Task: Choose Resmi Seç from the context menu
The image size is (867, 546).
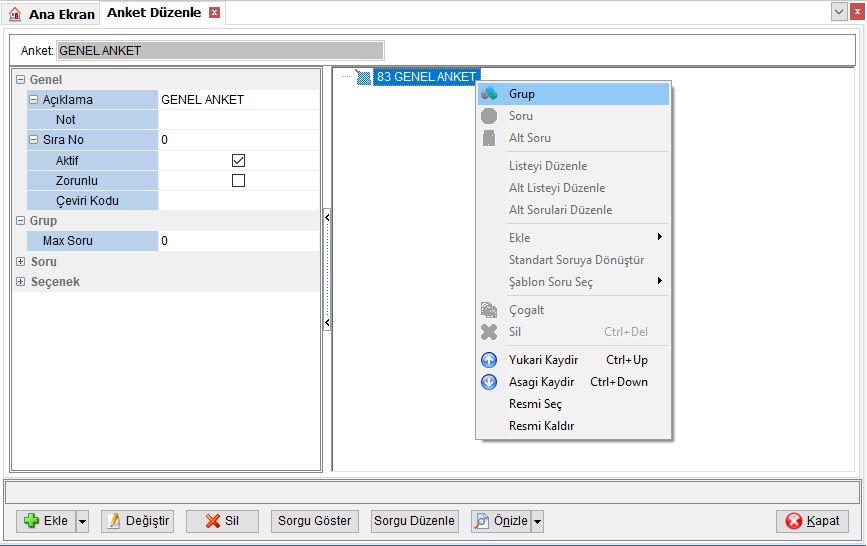Action: 535,404
